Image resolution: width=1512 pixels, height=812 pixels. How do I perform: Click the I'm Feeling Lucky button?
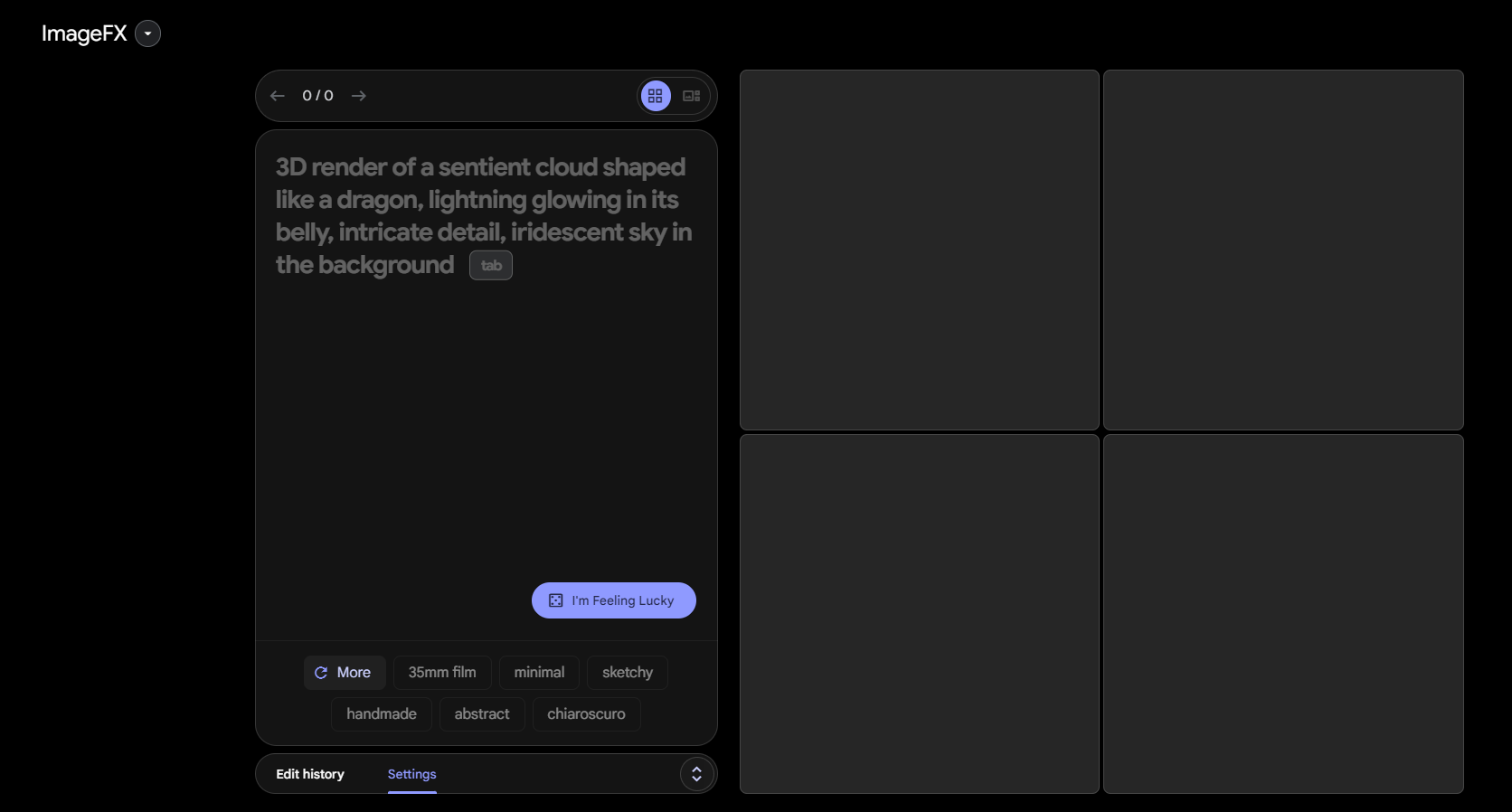click(614, 600)
